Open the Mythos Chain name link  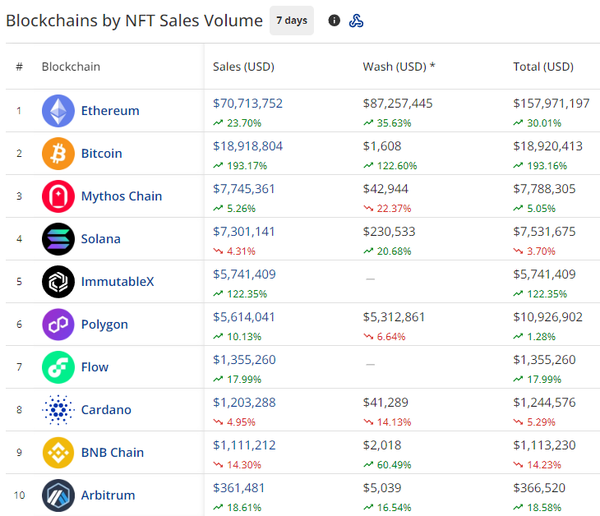121,196
